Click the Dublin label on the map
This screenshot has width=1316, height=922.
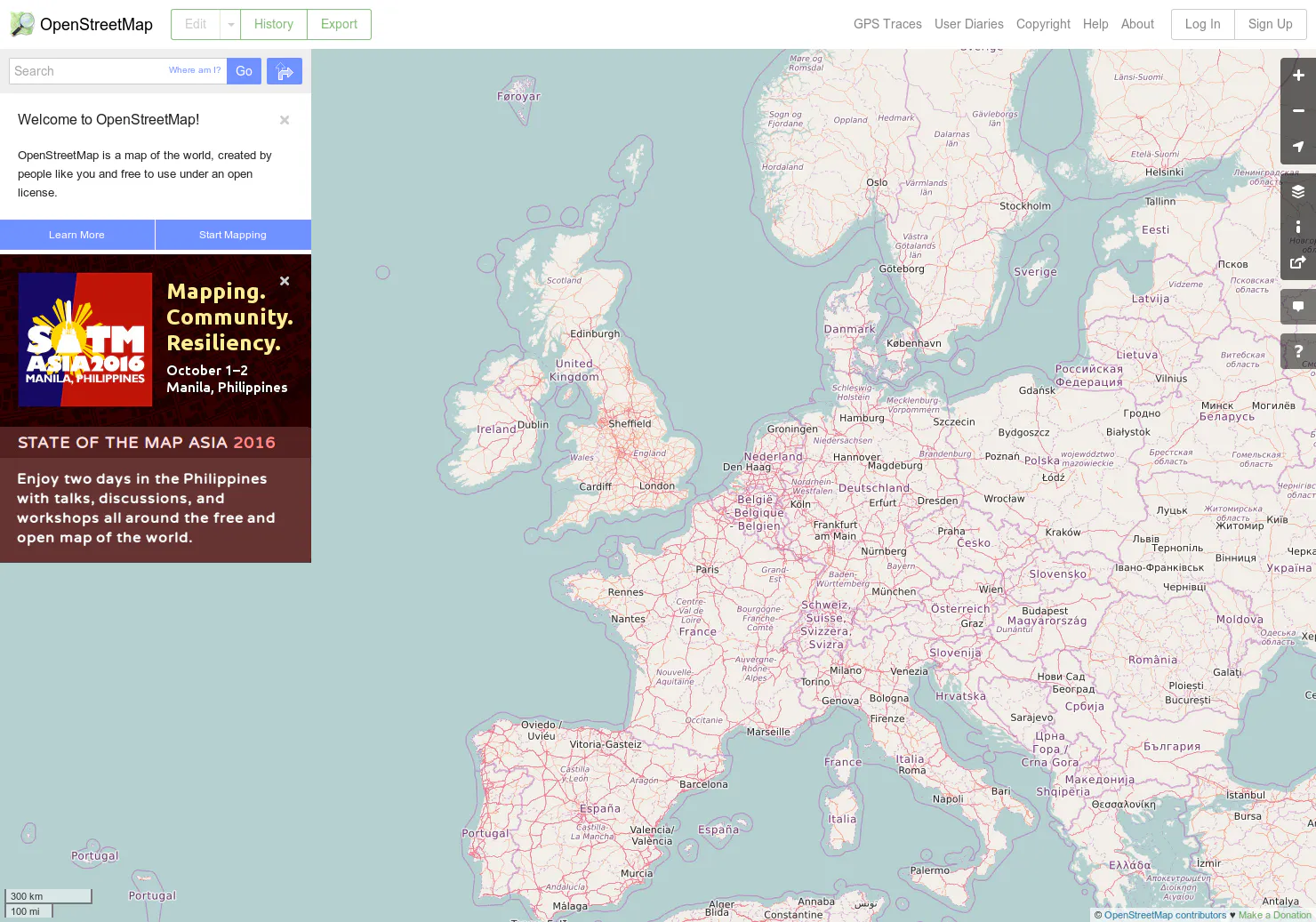point(534,425)
